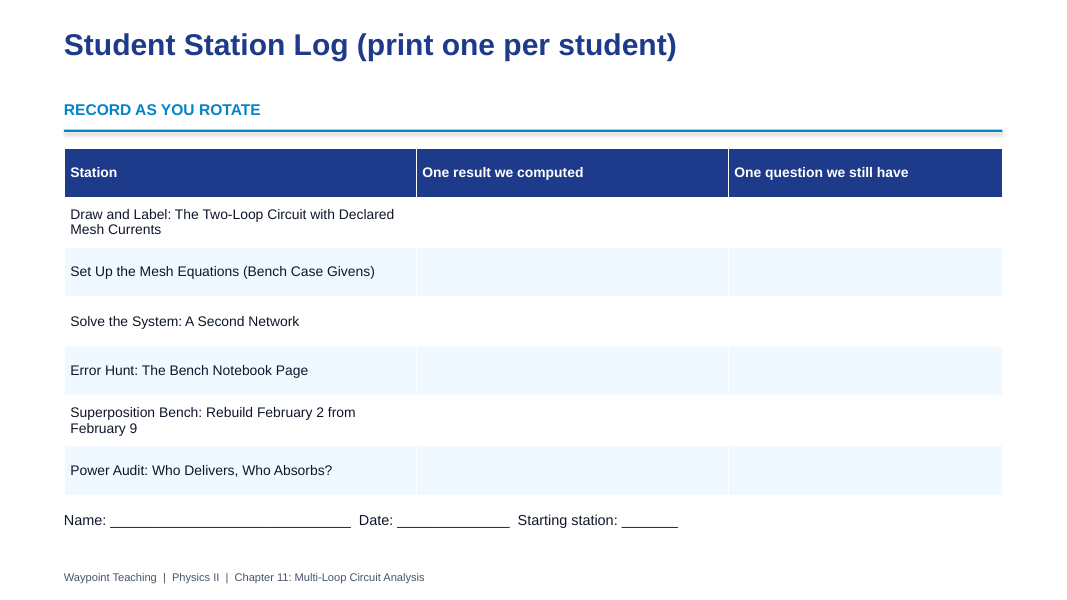Click 'Set Up the Mesh Equations' station cell
Image resolution: width=1067 pixels, height=600 pixels.
tap(240, 272)
